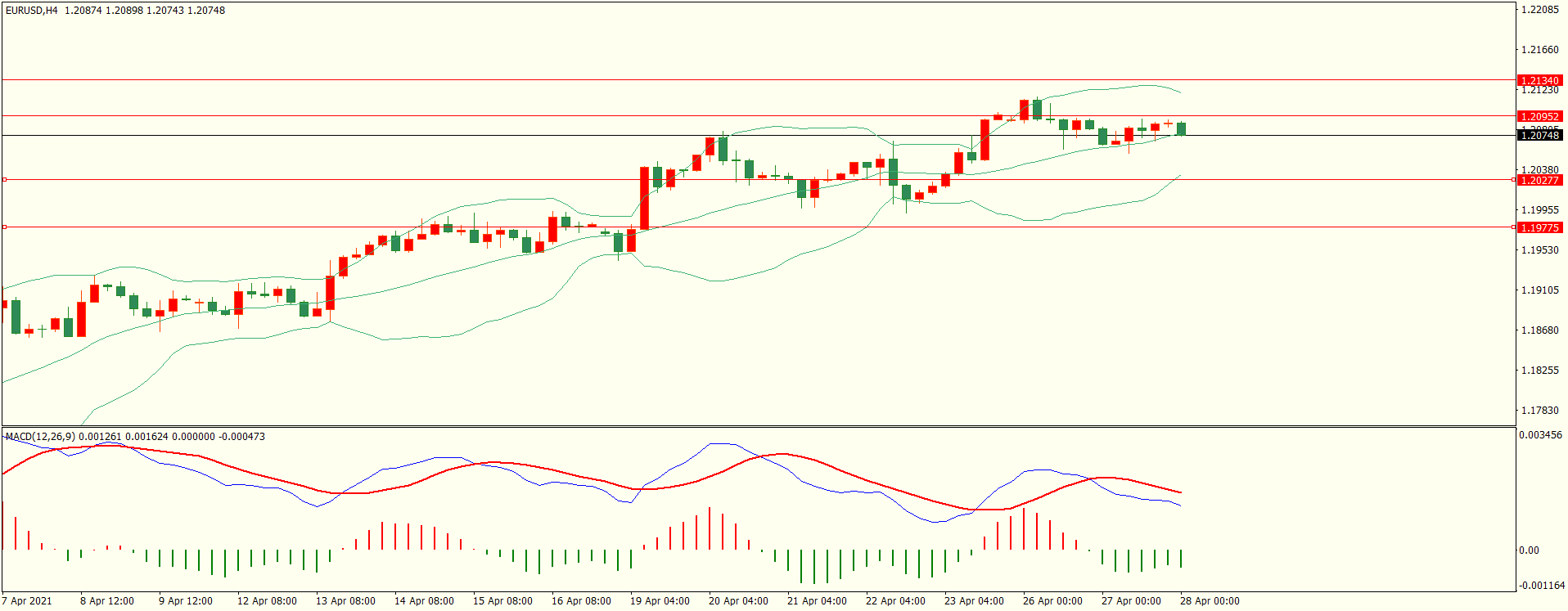This screenshot has height=611, width=1568.
Task: Click the 23 Apr 04:00 time label
Action: pyautogui.click(x=974, y=601)
